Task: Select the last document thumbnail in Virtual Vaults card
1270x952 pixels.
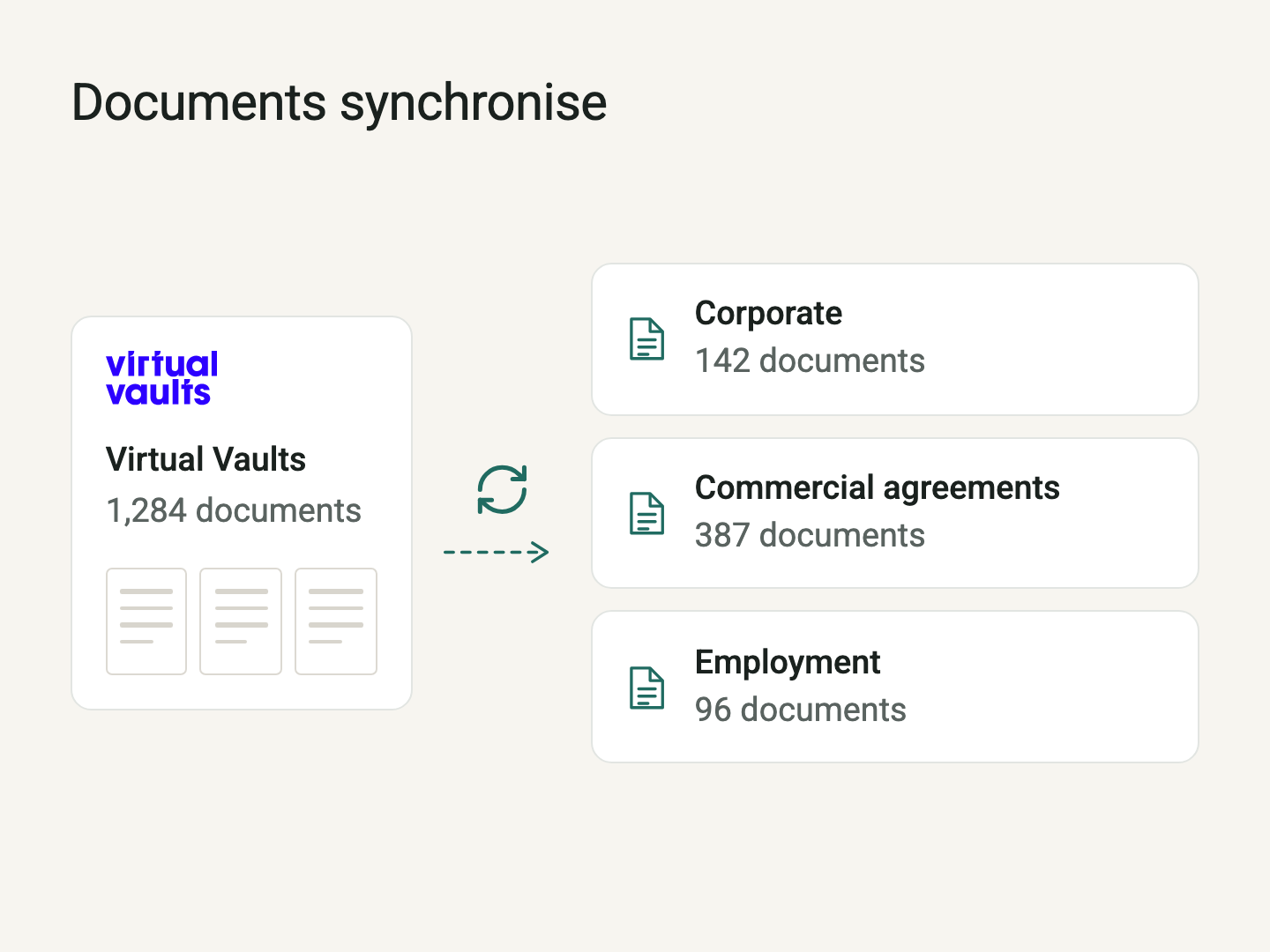Action: (336, 621)
